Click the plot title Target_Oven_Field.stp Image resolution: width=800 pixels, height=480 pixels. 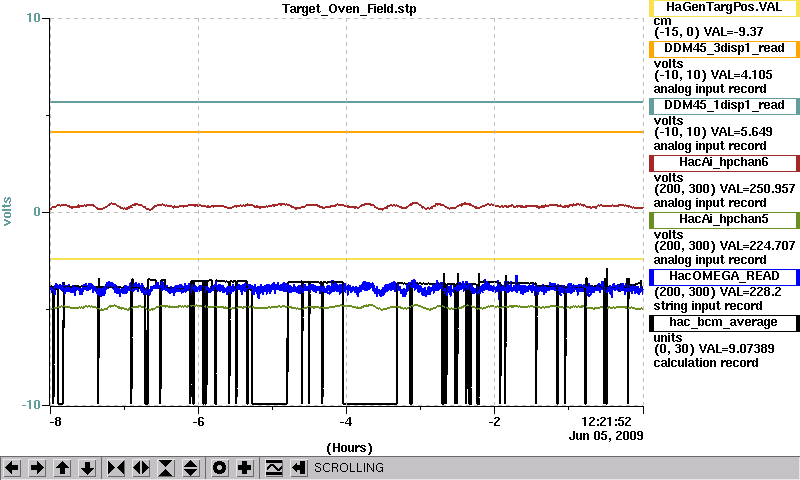(x=349, y=9)
